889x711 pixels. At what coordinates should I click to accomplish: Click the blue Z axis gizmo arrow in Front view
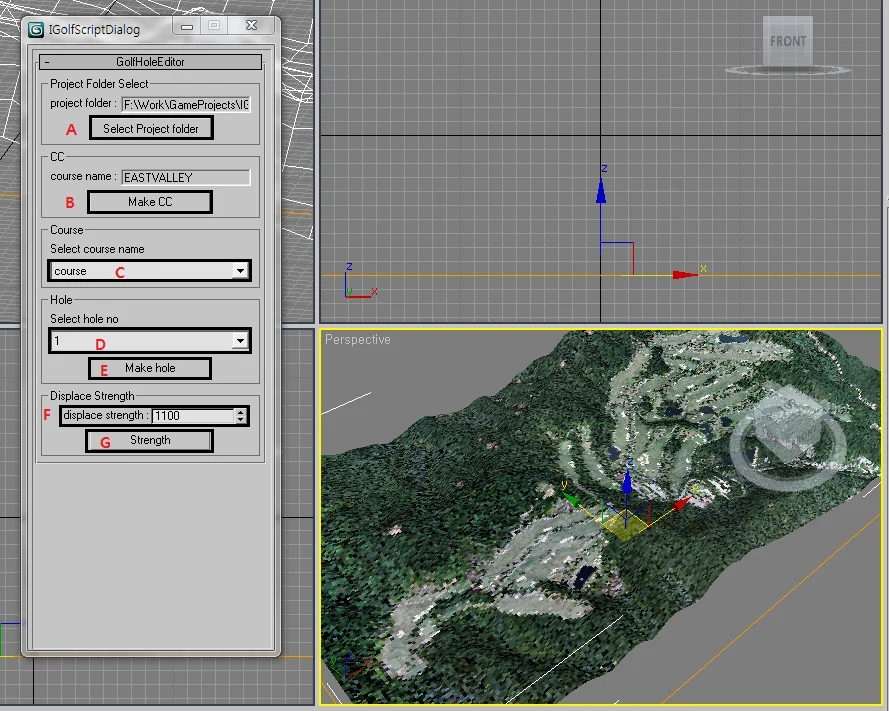click(601, 191)
